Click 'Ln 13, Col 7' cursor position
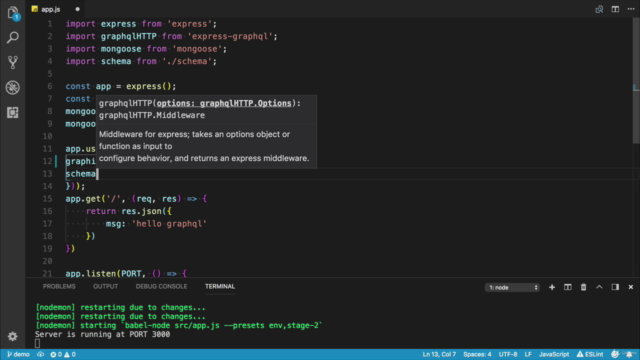The width and height of the screenshot is (640, 360). (439, 354)
